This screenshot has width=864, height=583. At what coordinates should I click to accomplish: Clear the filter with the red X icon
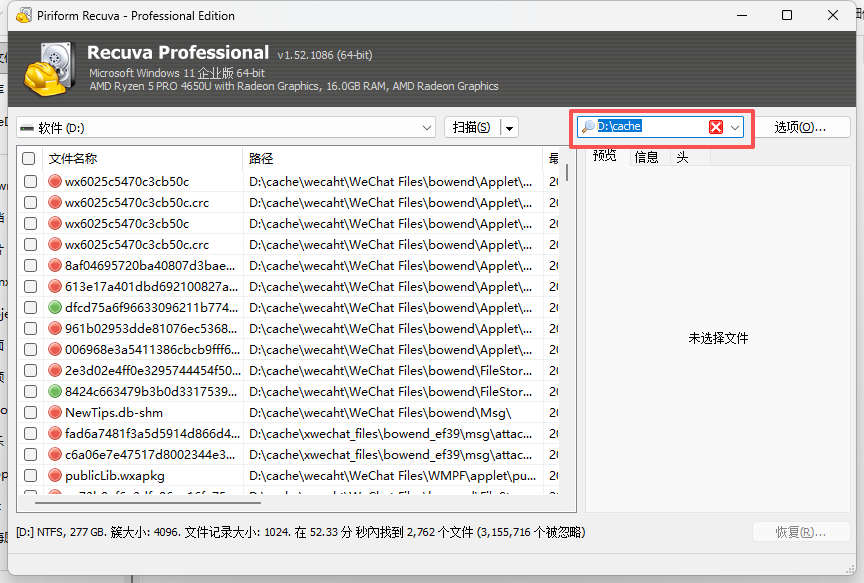click(x=716, y=127)
